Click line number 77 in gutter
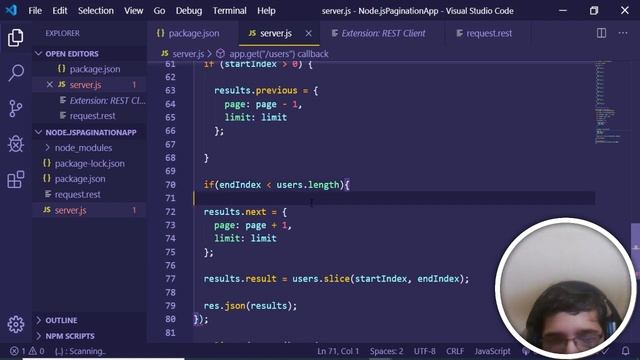The image size is (640, 360). (x=171, y=279)
